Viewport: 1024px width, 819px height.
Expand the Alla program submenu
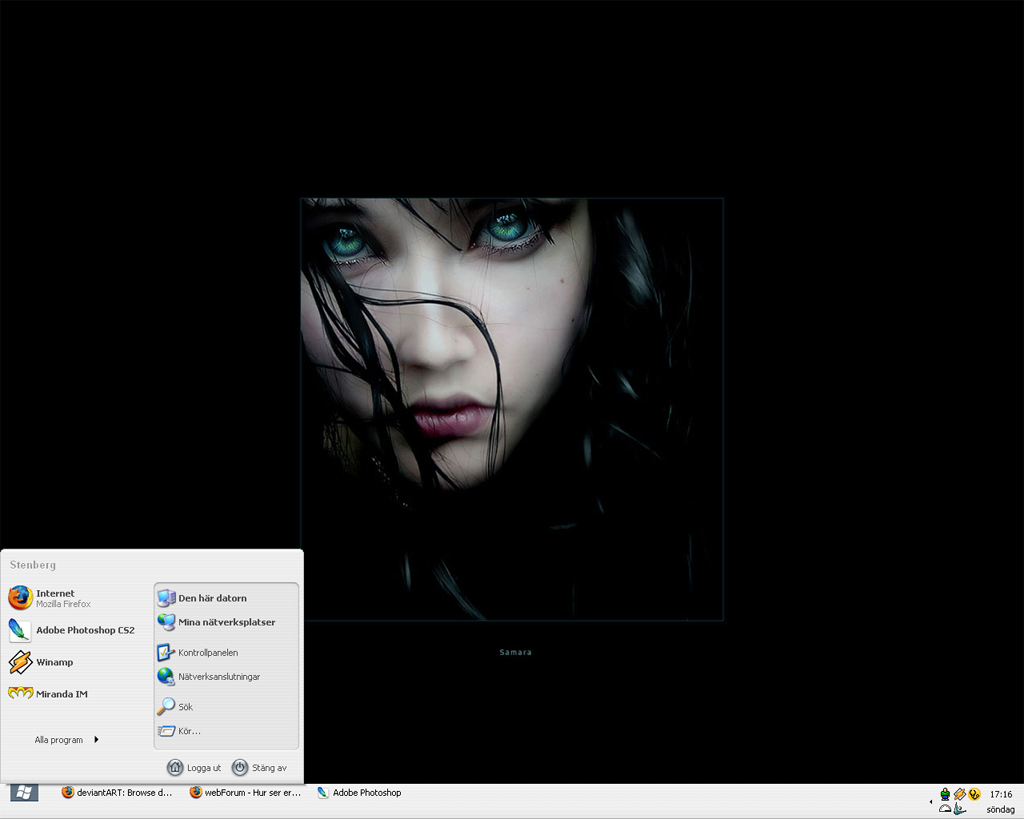pyautogui.click(x=67, y=740)
